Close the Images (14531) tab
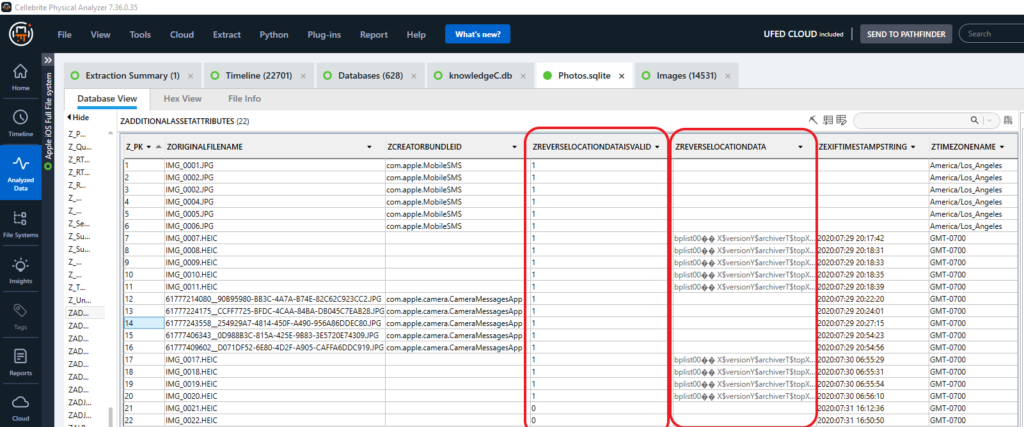 728,76
